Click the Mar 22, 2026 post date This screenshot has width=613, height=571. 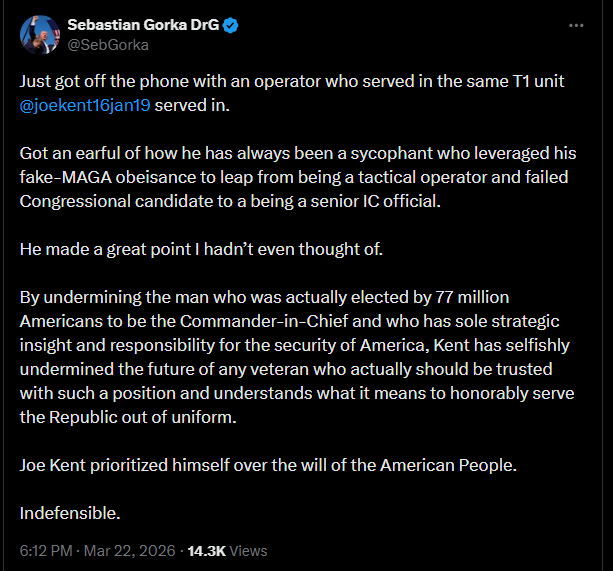tap(130, 550)
